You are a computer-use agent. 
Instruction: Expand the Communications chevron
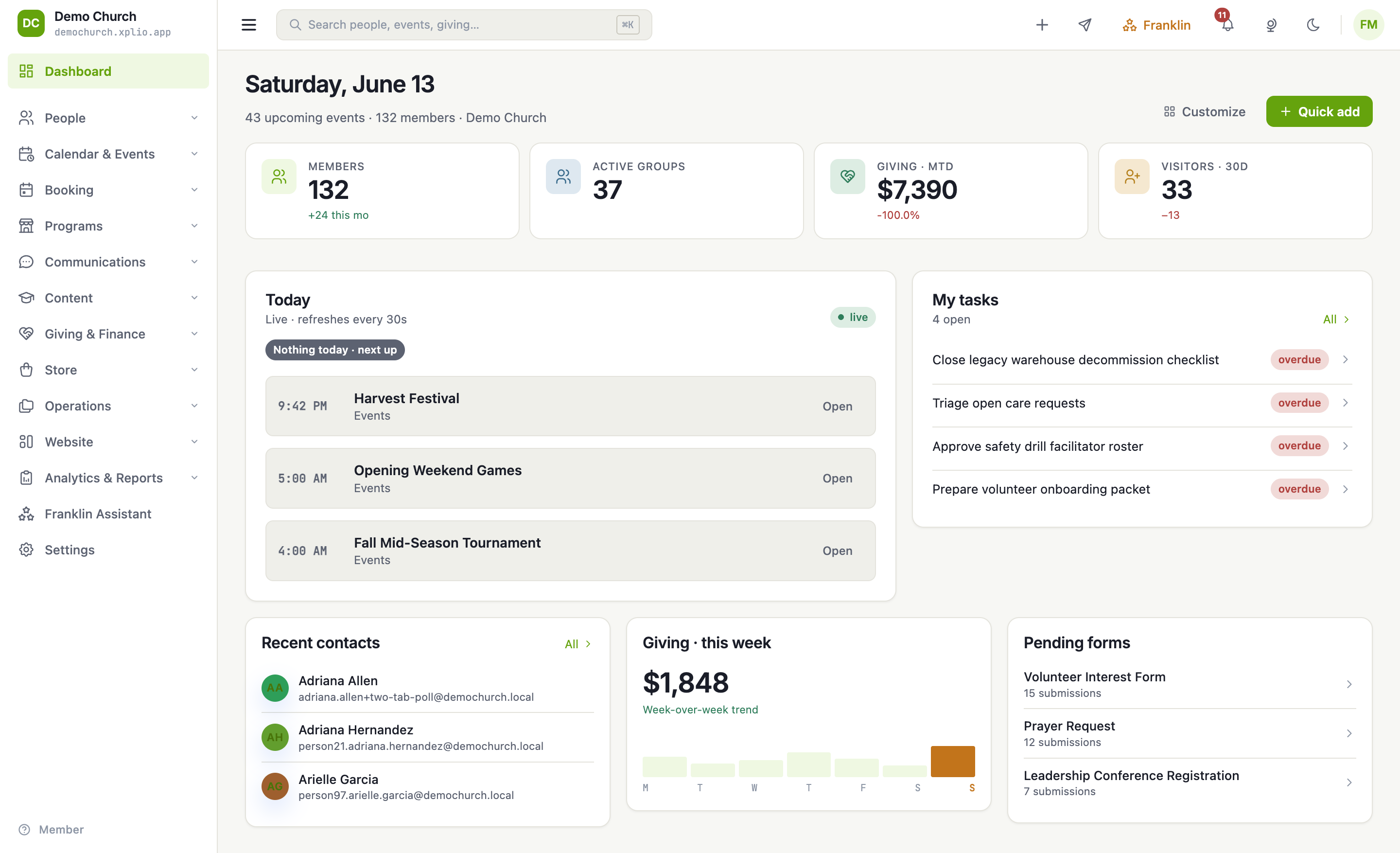(x=194, y=262)
